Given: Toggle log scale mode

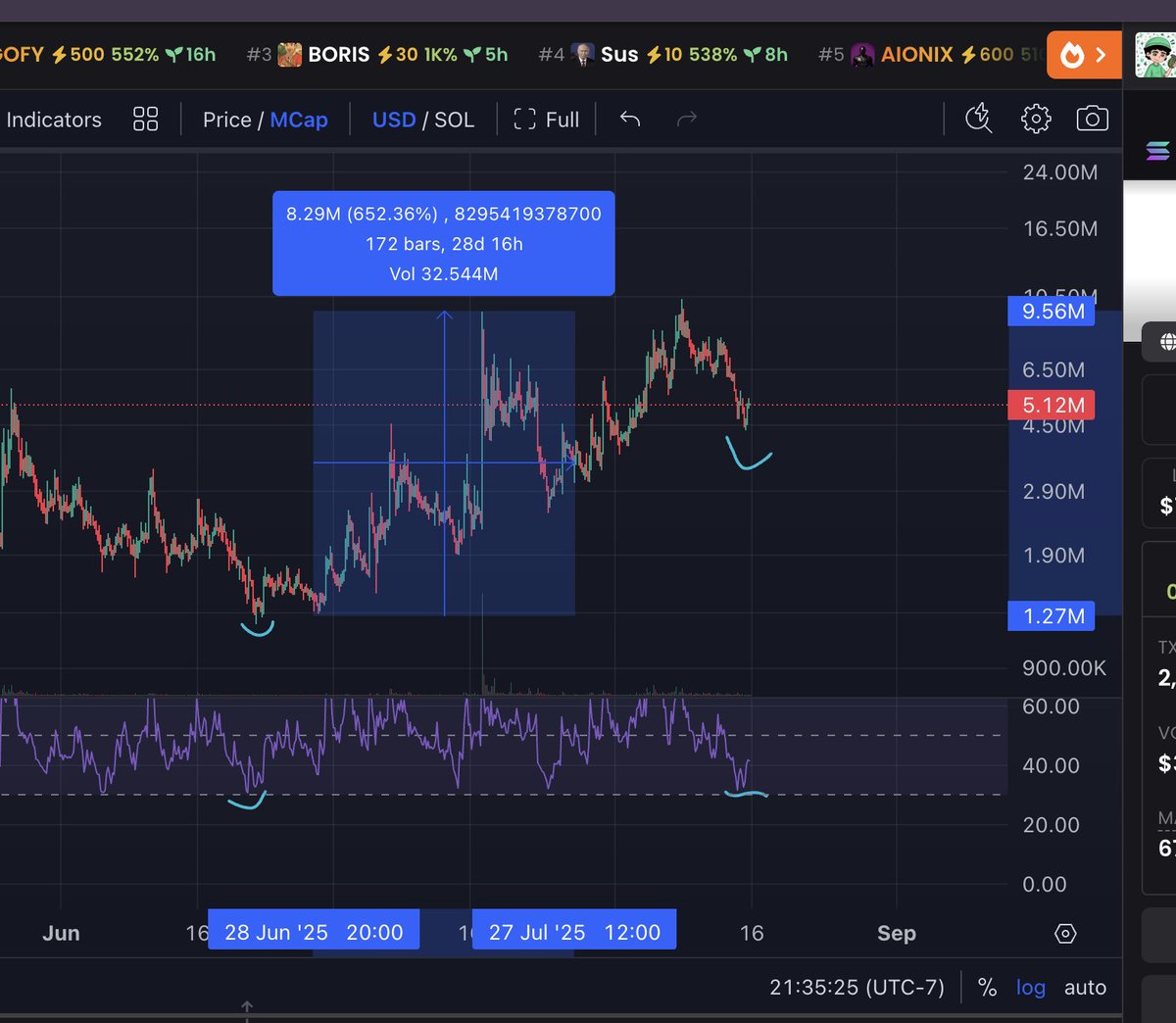Looking at the screenshot, I should click(x=1030, y=988).
